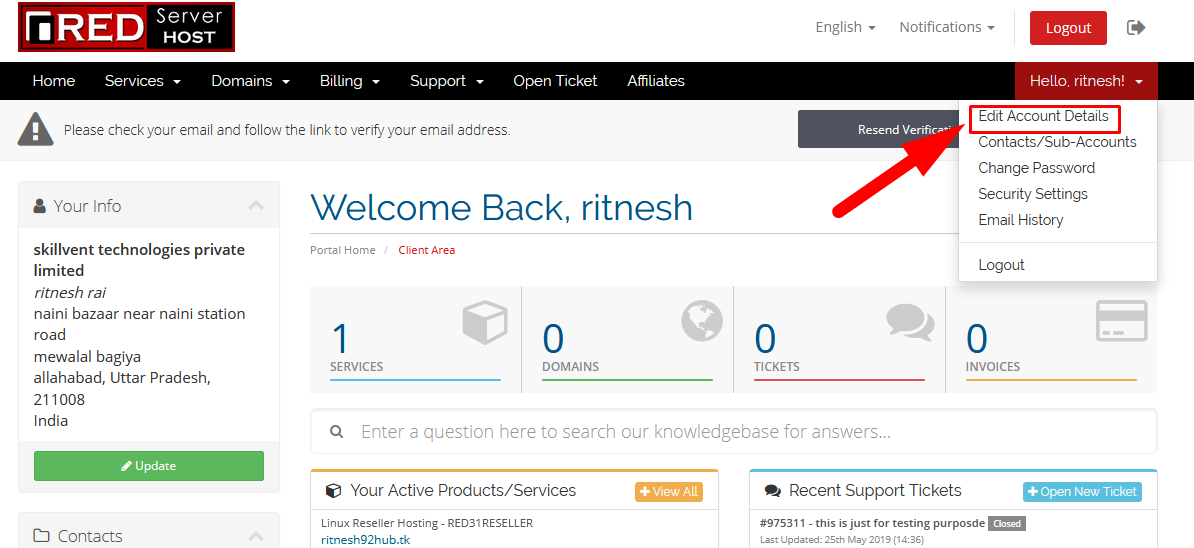Choose Logout in the account dropdown menu
The height and width of the screenshot is (548, 1194).
1001,265
